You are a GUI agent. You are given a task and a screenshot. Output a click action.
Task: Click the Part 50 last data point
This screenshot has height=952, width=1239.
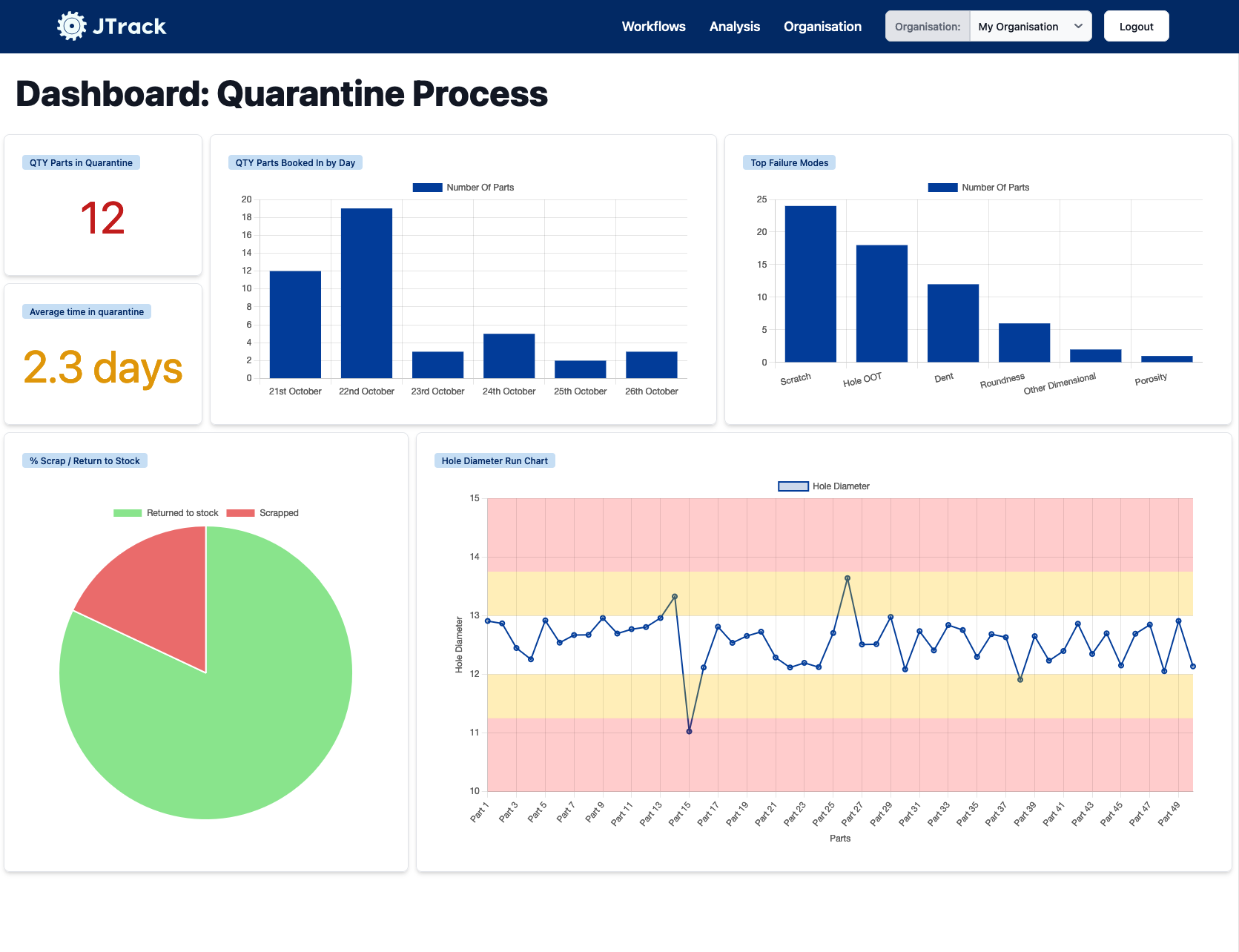(x=1193, y=667)
